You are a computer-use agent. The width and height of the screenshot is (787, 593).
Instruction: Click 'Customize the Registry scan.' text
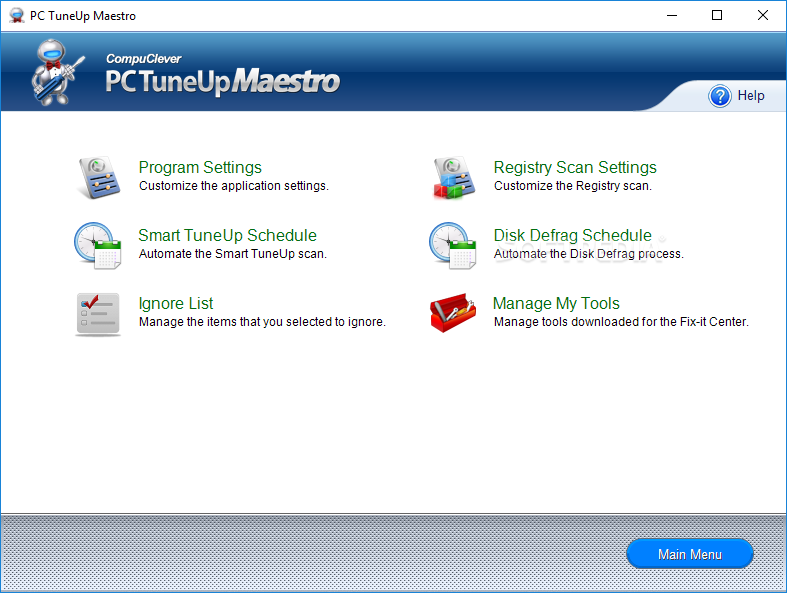coord(573,186)
